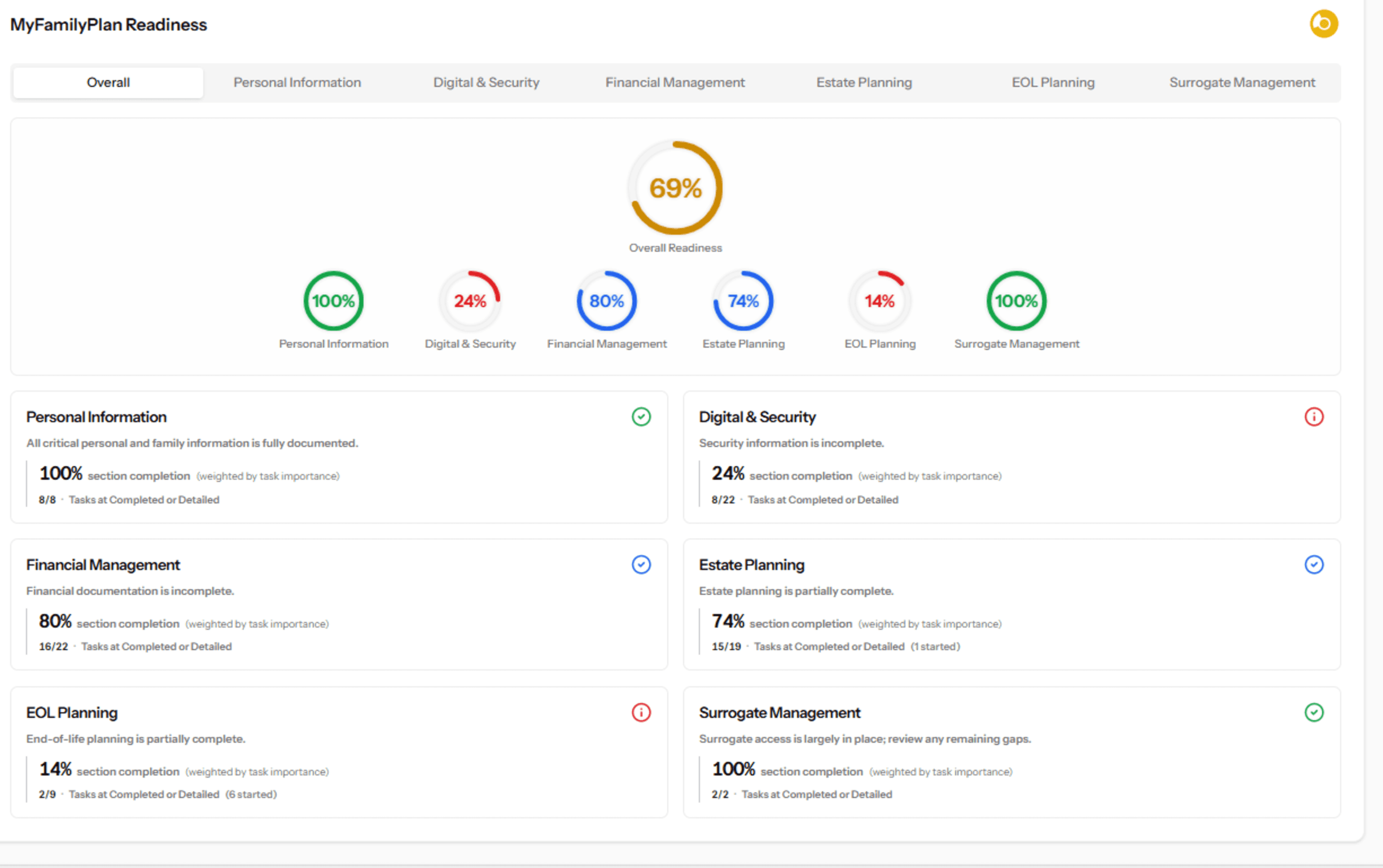Click the green check icon on Surrogate Management card
This screenshot has width=1383, height=868.
1314,712
